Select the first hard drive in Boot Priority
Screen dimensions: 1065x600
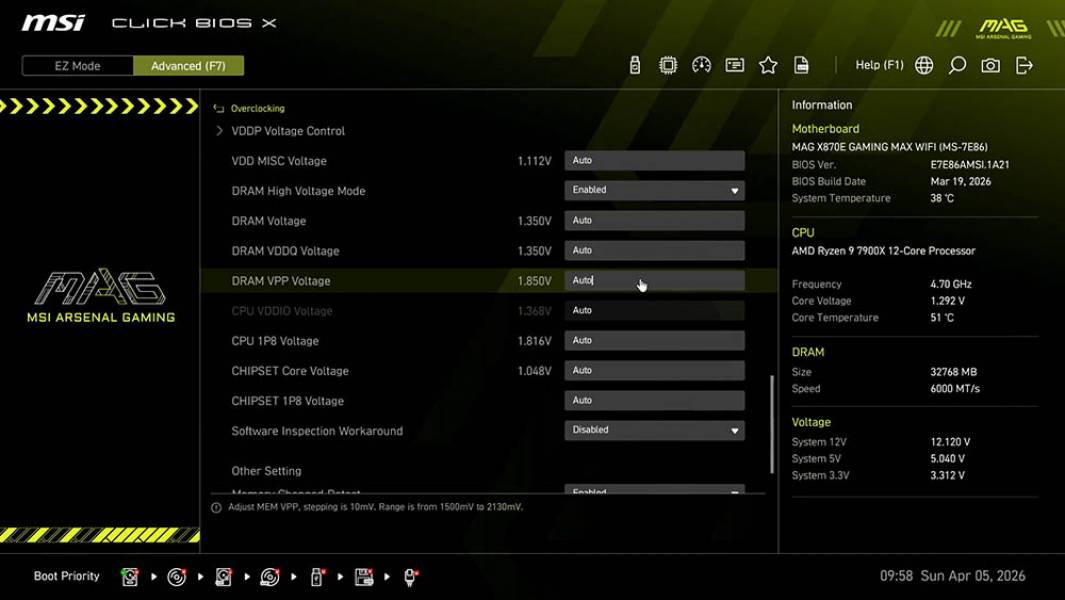coord(130,576)
